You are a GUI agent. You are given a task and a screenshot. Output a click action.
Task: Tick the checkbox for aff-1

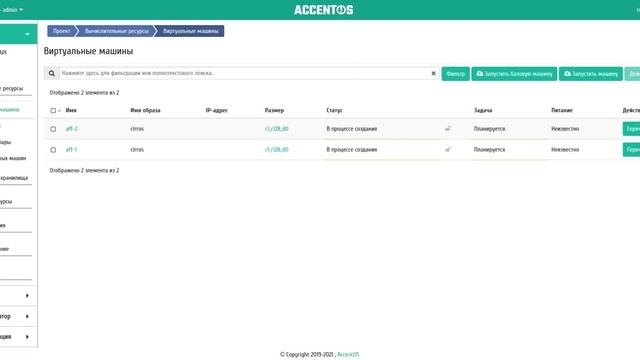[53, 150]
